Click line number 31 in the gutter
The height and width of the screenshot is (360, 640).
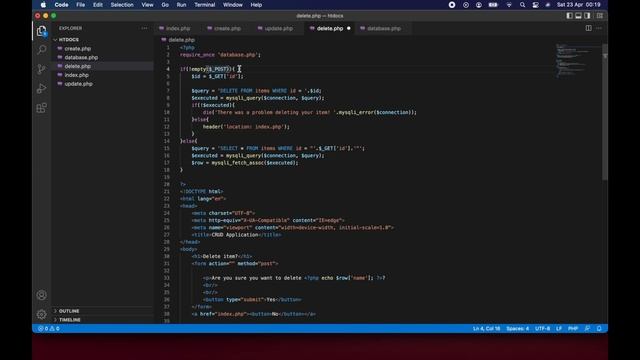[x=167, y=264]
